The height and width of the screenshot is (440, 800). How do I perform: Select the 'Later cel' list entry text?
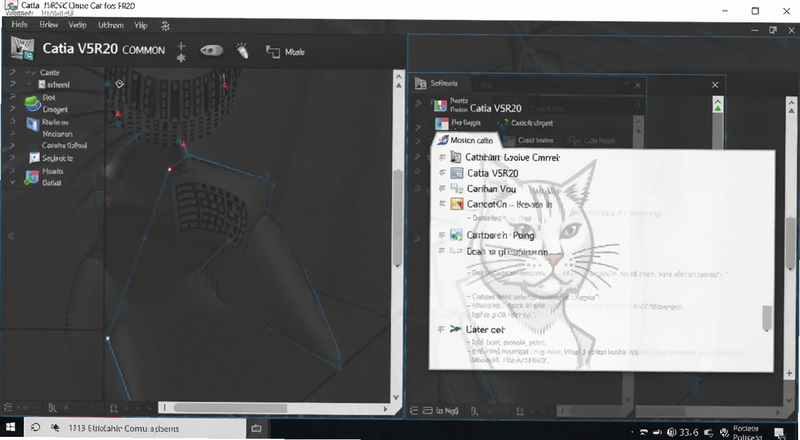click(x=485, y=330)
